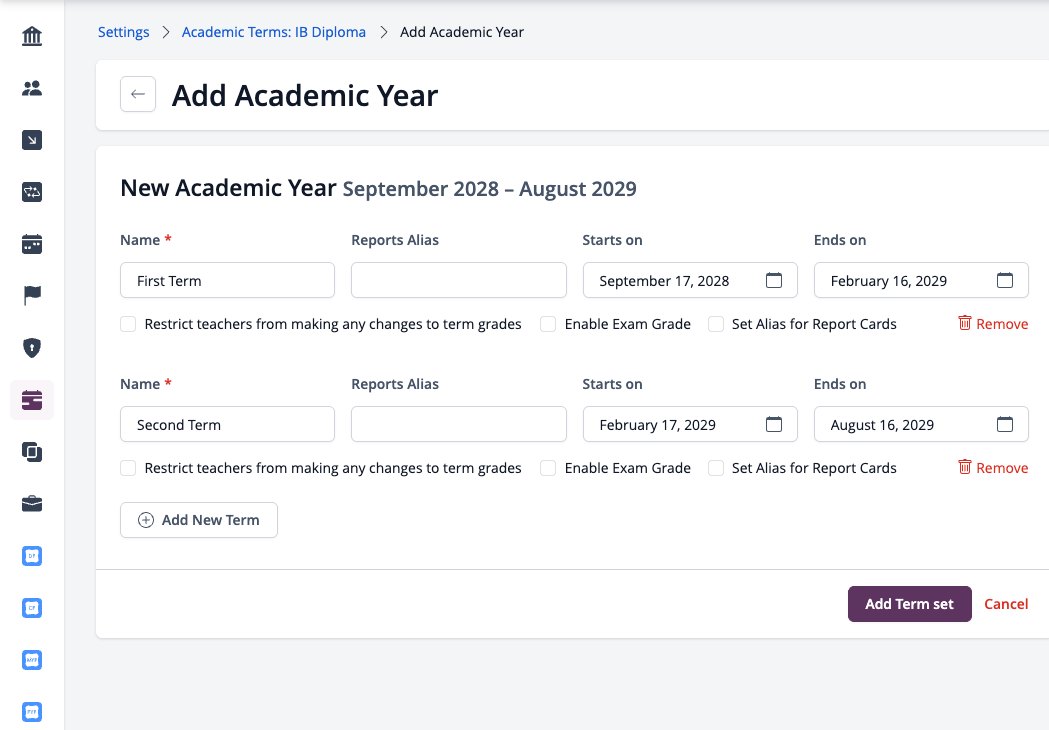
Task: Click the Add Term set button
Action: (909, 604)
